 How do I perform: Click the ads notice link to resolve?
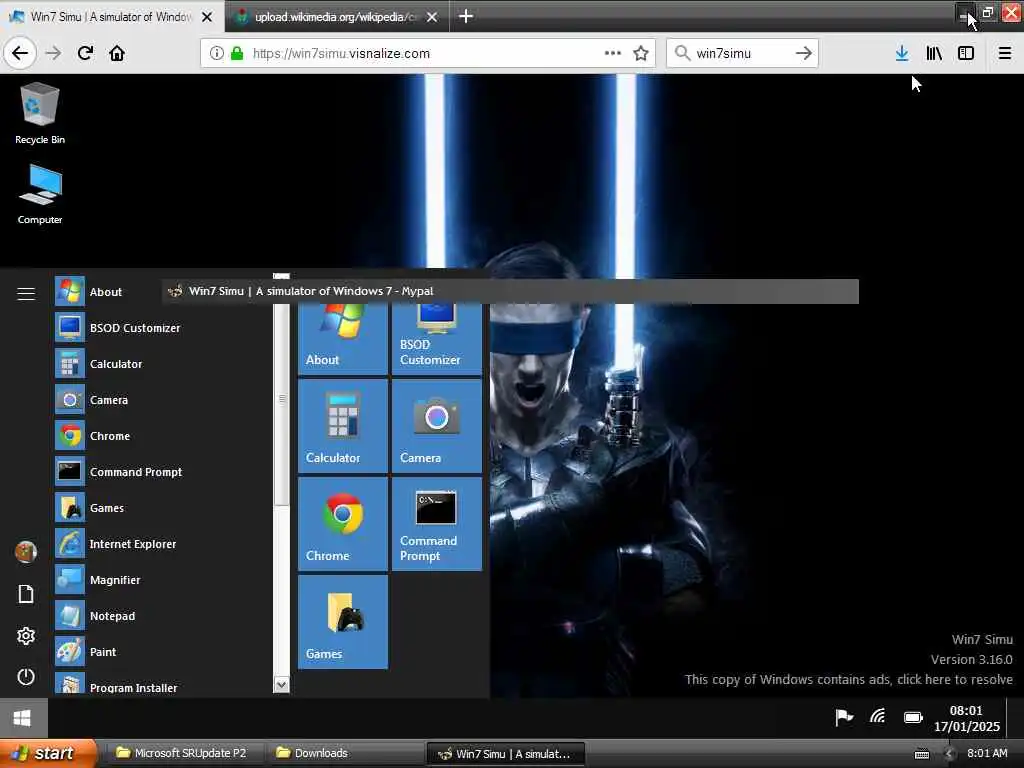tap(848, 679)
